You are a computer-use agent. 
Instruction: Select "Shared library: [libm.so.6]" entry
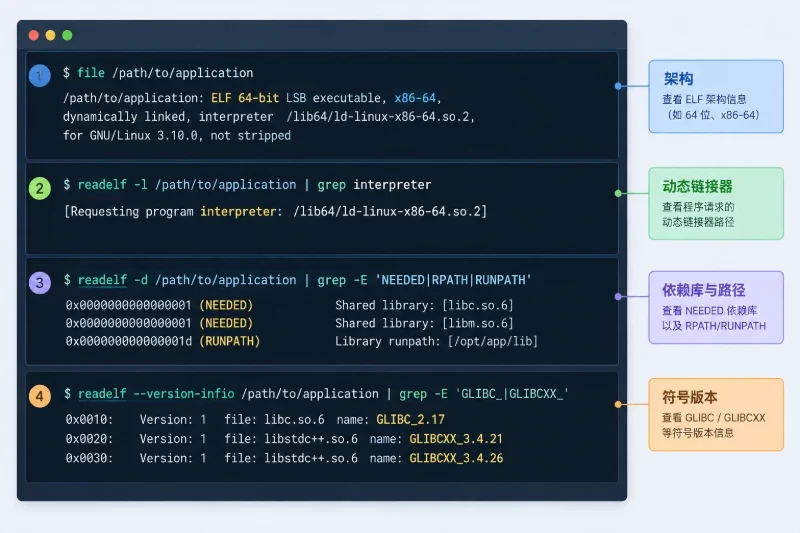click(424, 323)
